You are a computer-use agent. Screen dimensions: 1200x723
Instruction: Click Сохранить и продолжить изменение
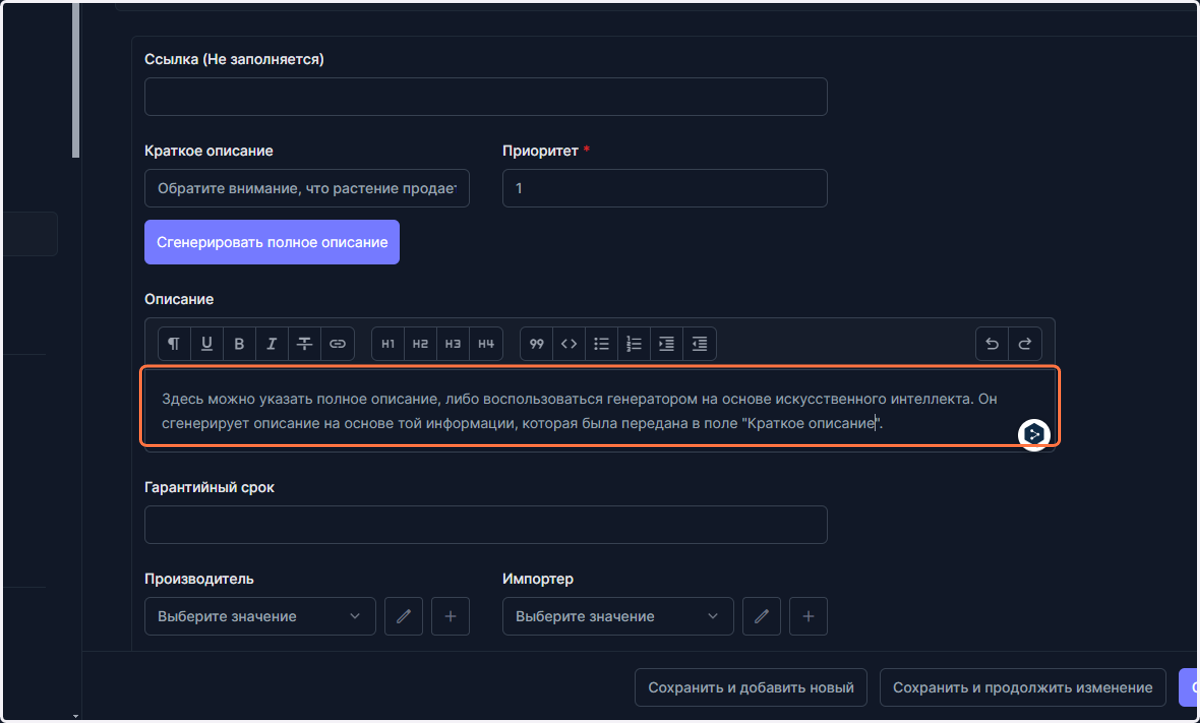pyautogui.click(x=1023, y=688)
